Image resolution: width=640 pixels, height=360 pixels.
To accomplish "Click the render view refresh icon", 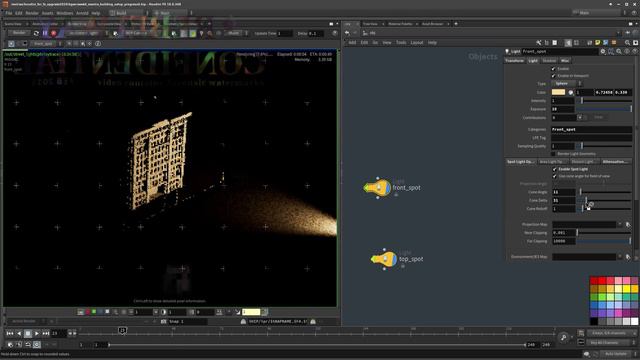I will click(36, 33).
